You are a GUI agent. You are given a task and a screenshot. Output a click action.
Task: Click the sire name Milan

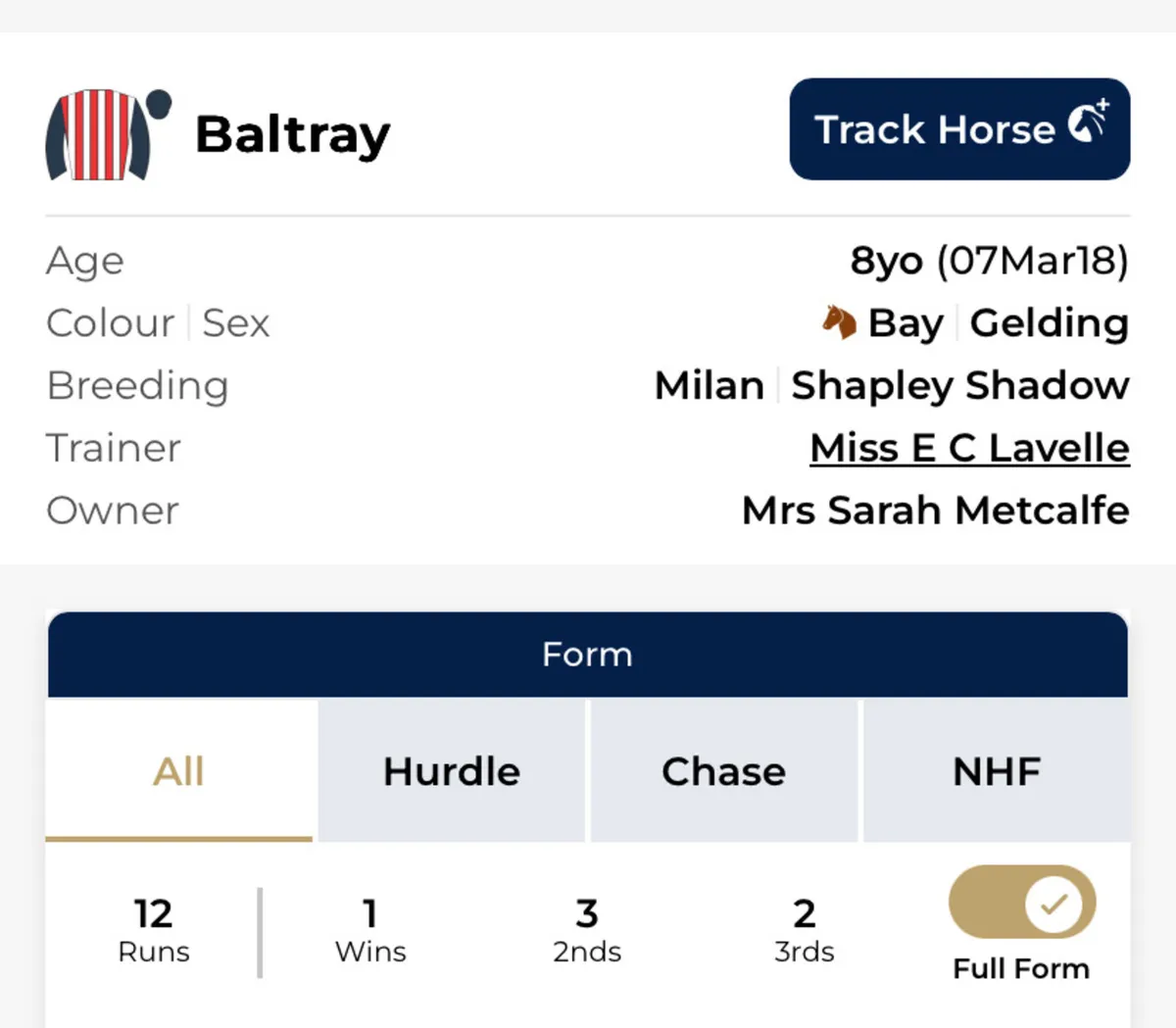[x=709, y=385]
